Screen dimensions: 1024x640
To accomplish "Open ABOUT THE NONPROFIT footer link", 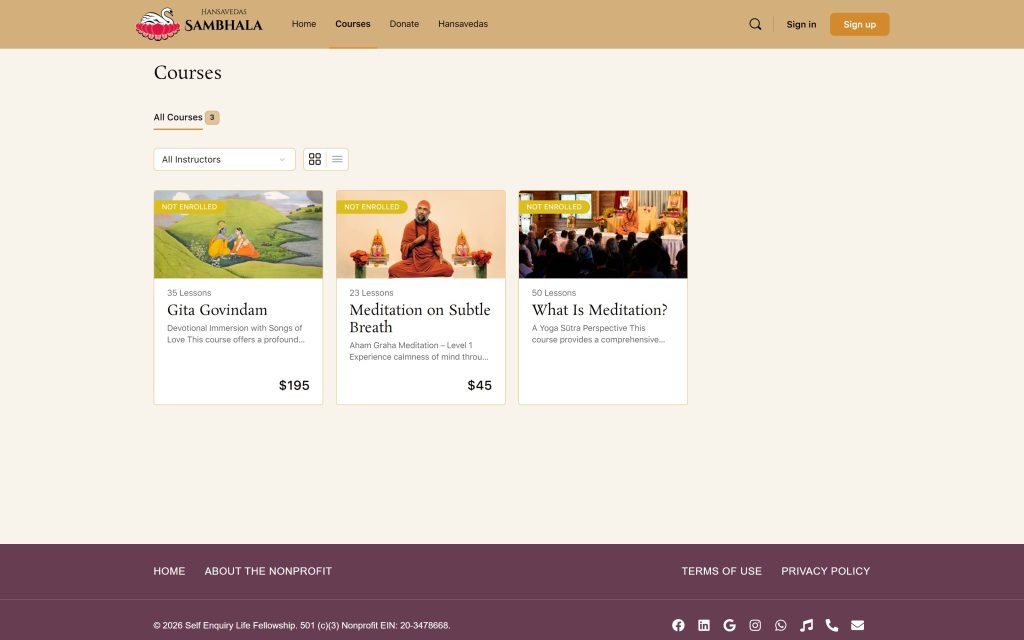I will tap(268, 571).
